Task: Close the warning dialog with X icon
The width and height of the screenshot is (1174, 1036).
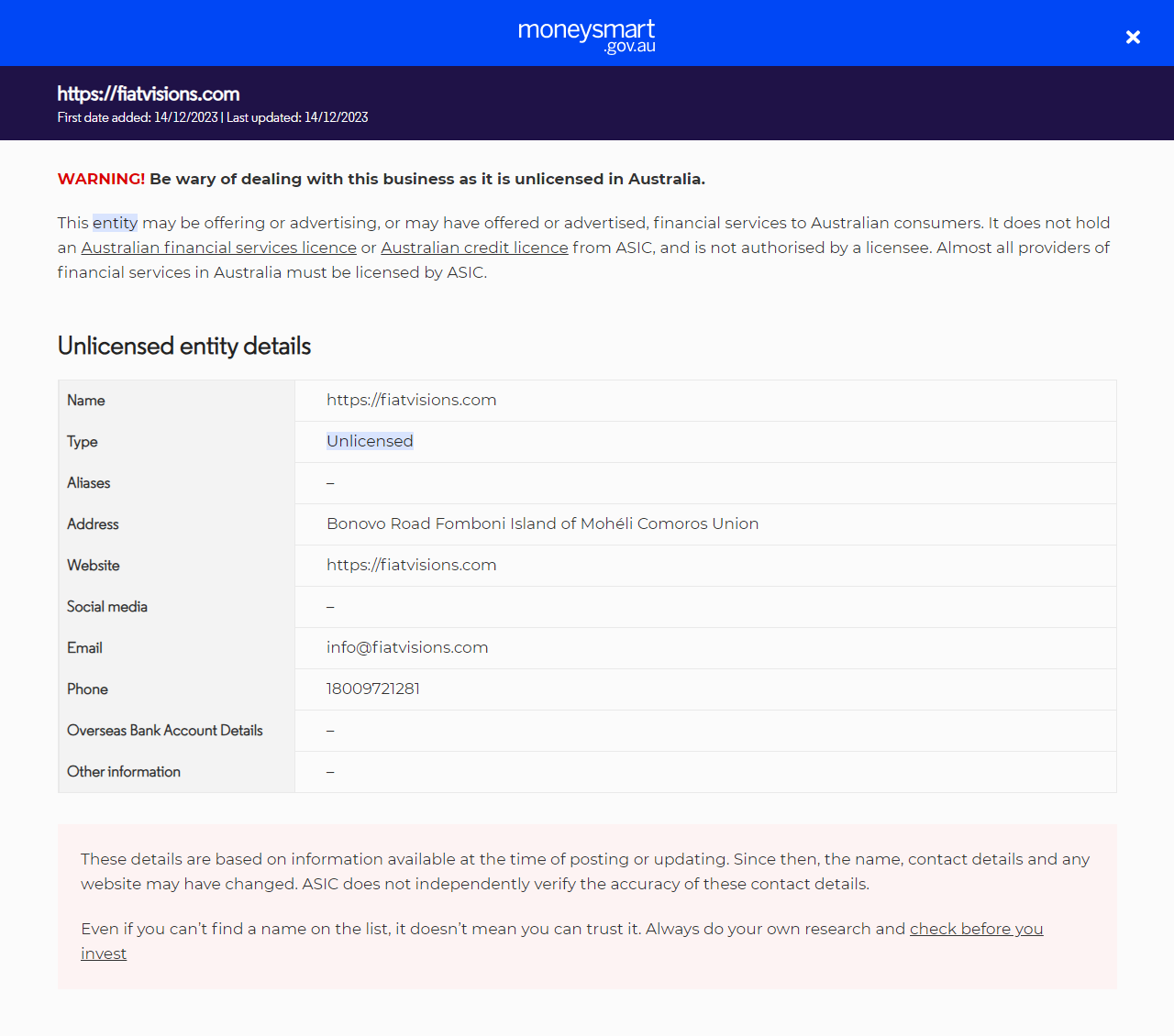Action: [1133, 37]
